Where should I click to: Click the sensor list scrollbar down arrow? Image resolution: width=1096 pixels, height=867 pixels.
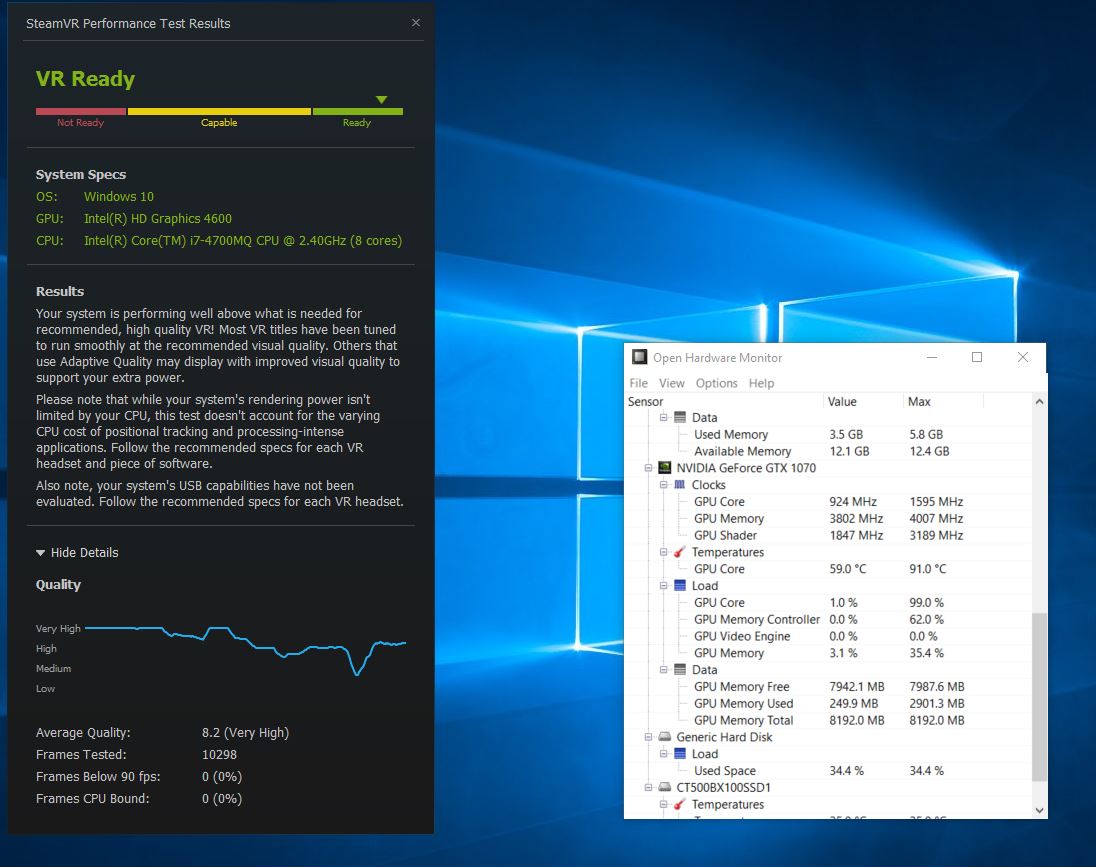tap(1039, 810)
